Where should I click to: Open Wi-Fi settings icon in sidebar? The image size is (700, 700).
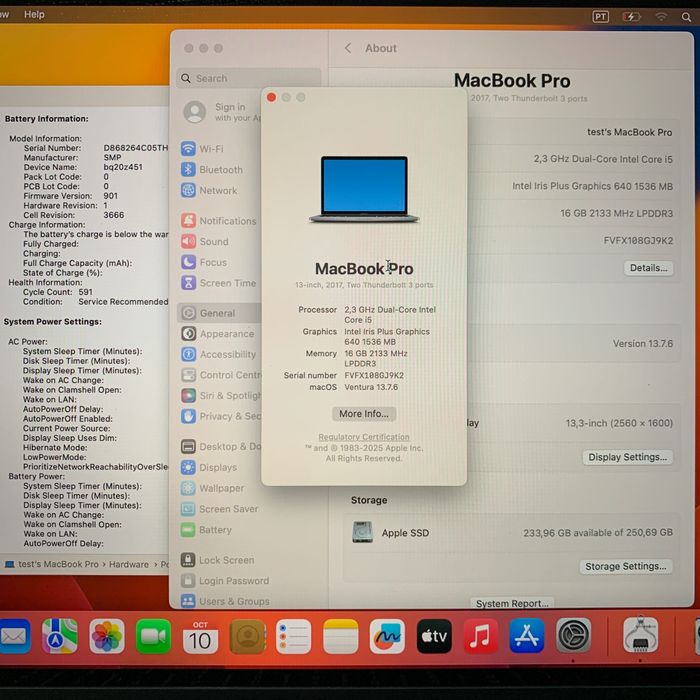tap(188, 149)
